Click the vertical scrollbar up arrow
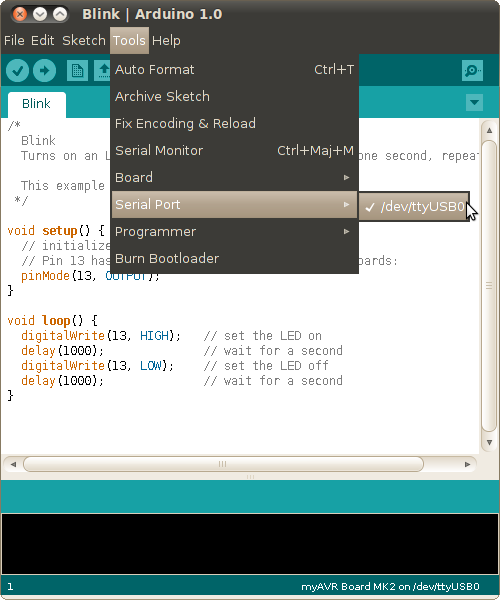The image size is (500, 600). click(489, 130)
